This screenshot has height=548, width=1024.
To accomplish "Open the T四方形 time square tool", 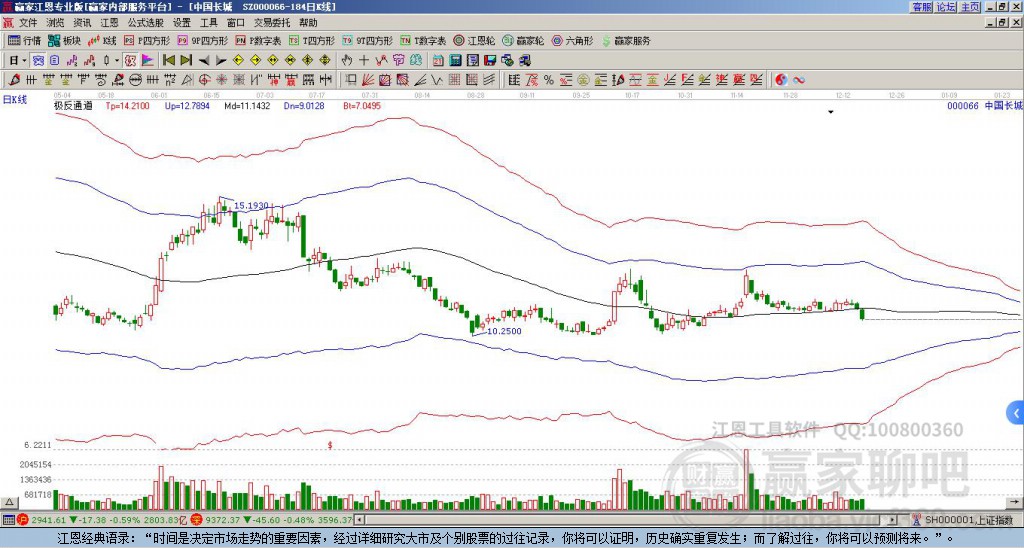I will (x=312, y=40).
